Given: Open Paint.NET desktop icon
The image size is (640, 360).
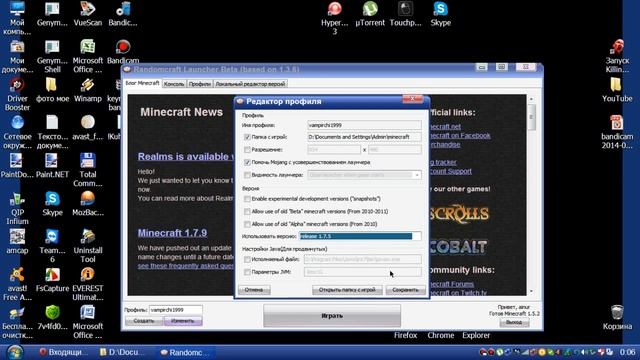Looking at the screenshot, I should 52,166.
